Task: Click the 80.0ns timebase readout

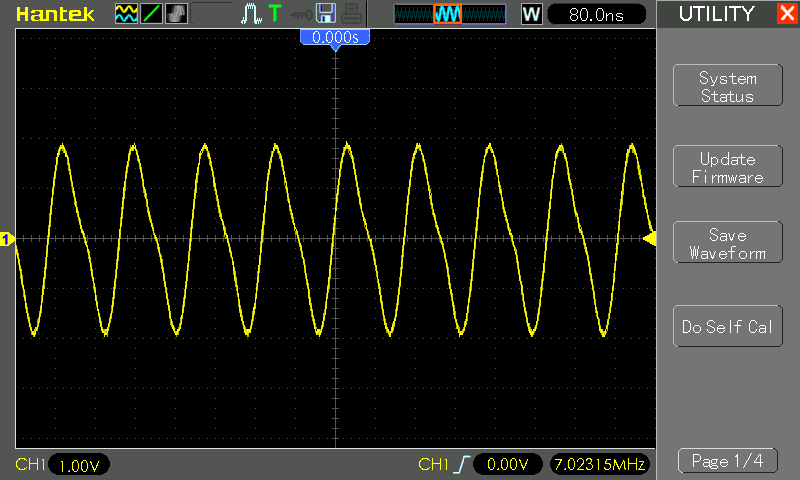Action: [x=596, y=14]
